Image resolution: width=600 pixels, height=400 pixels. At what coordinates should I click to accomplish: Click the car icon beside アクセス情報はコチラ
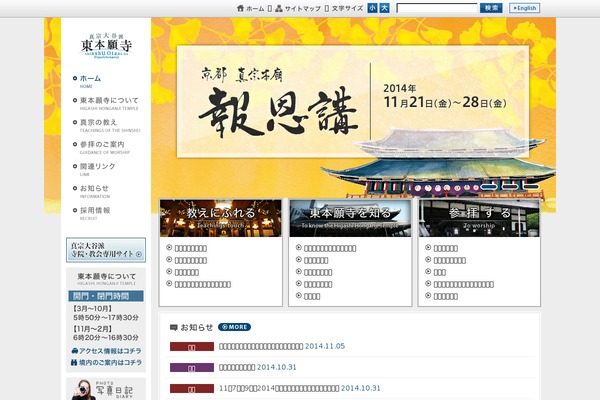pos(75,351)
